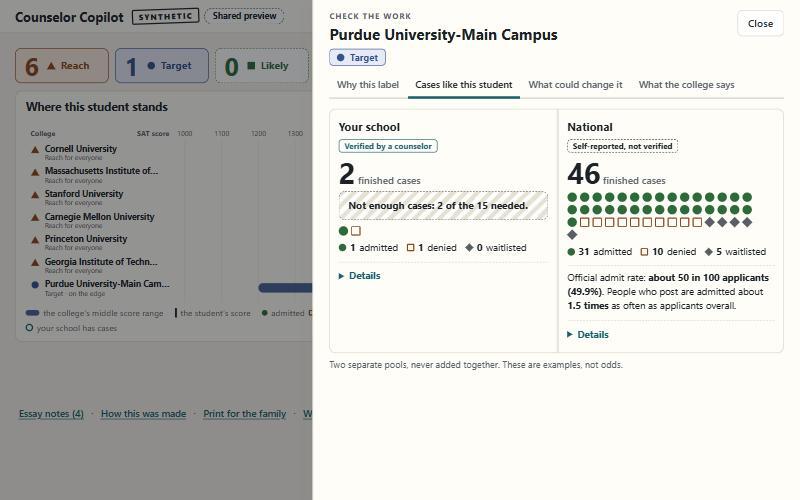Viewport: 800px width, 500px height.
Task: Click the 2 finished cases count
Action: pos(380,174)
